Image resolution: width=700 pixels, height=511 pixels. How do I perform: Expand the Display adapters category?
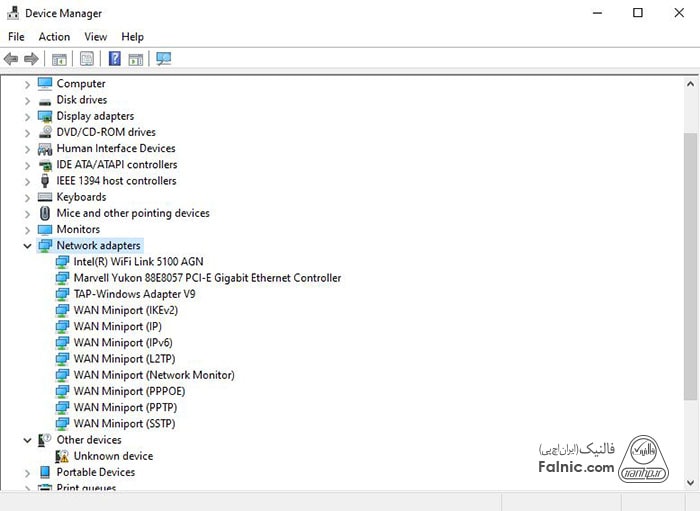27,116
